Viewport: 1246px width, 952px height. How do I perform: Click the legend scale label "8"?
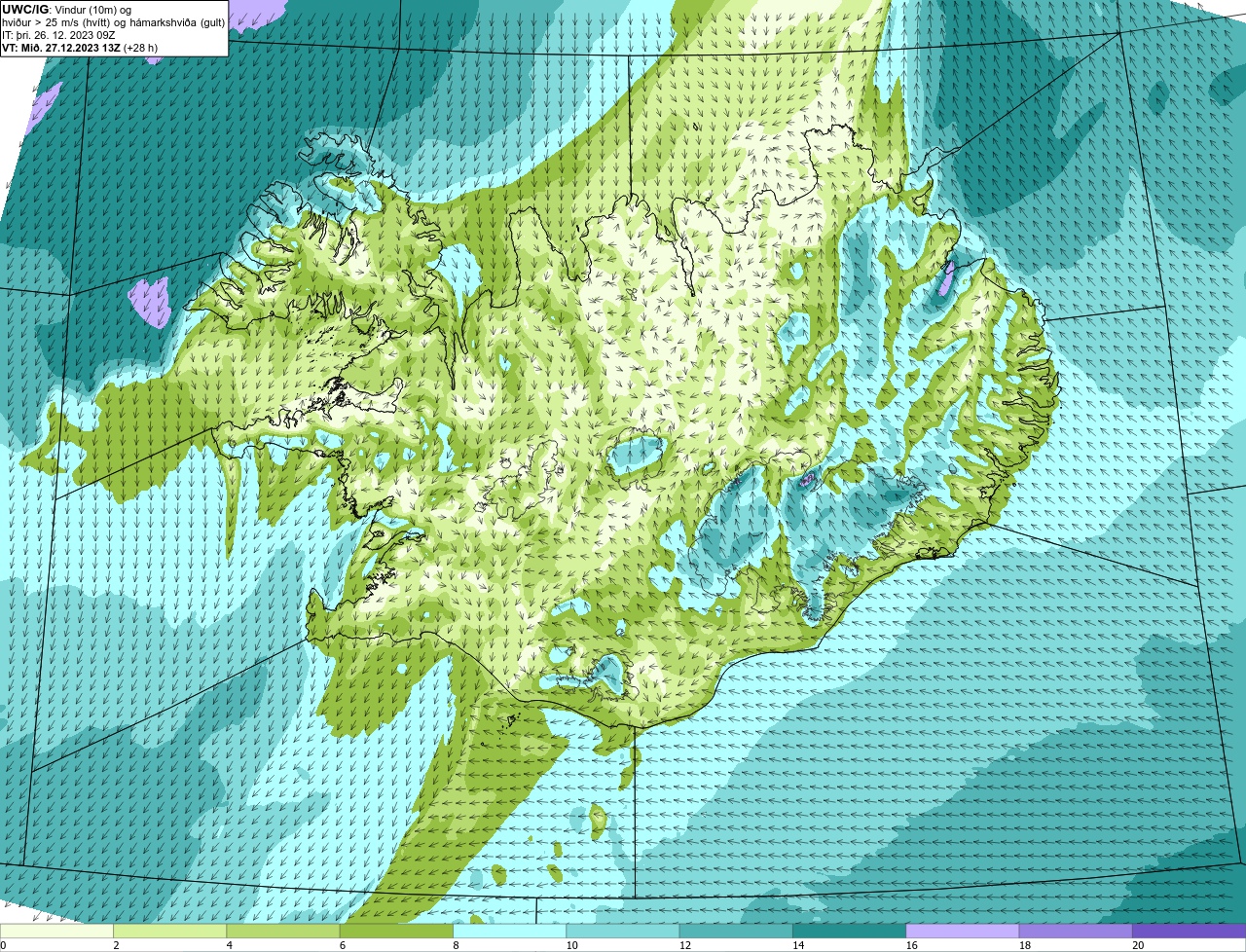point(456,945)
